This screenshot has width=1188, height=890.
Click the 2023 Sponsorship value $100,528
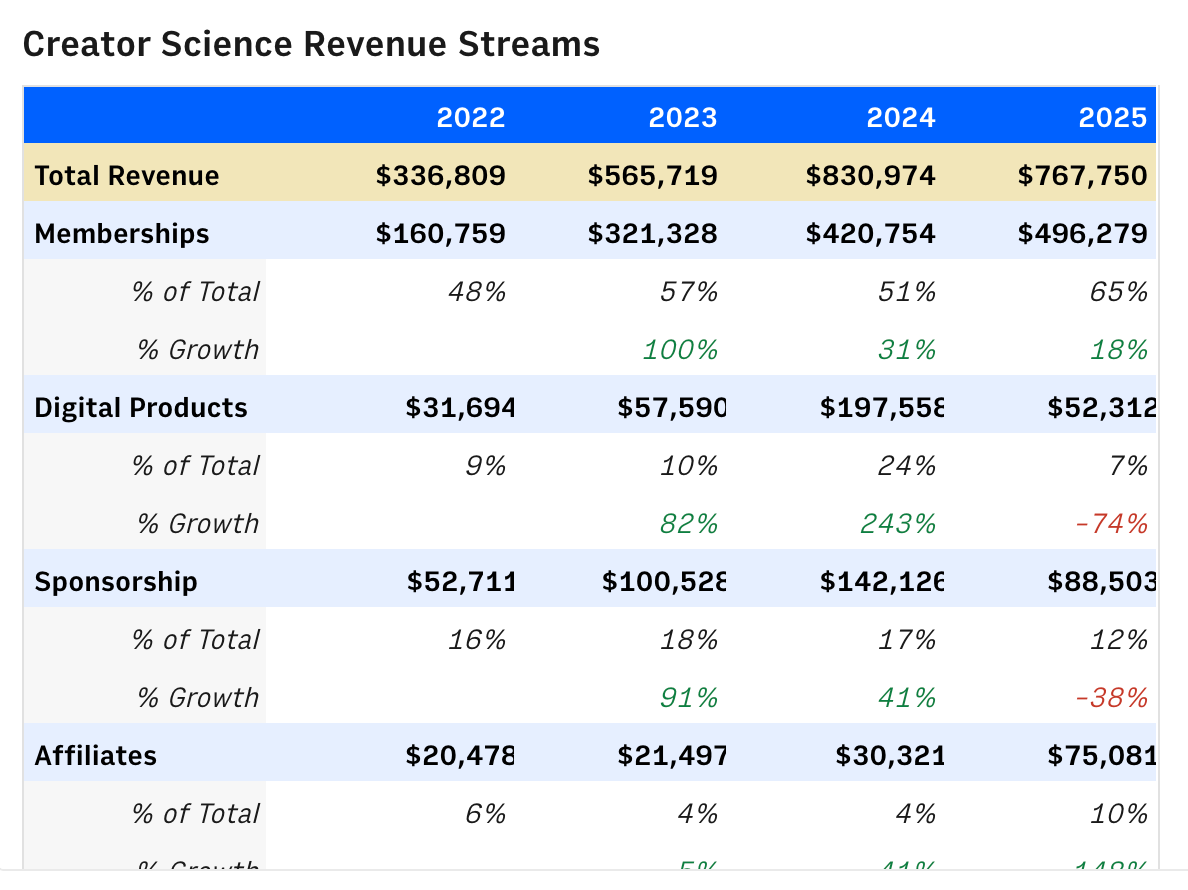click(x=664, y=582)
